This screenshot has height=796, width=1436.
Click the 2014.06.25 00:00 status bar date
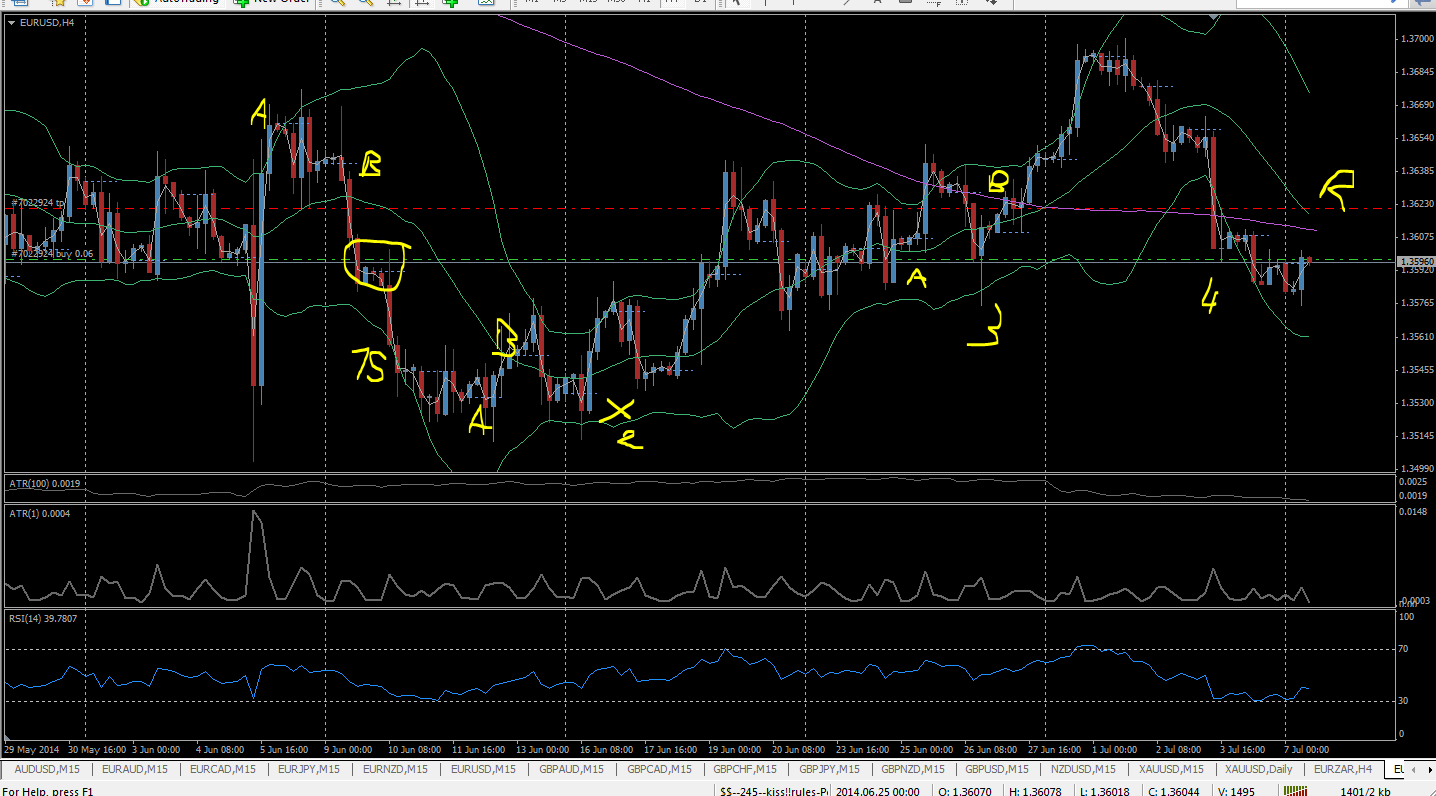tap(877, 791)
